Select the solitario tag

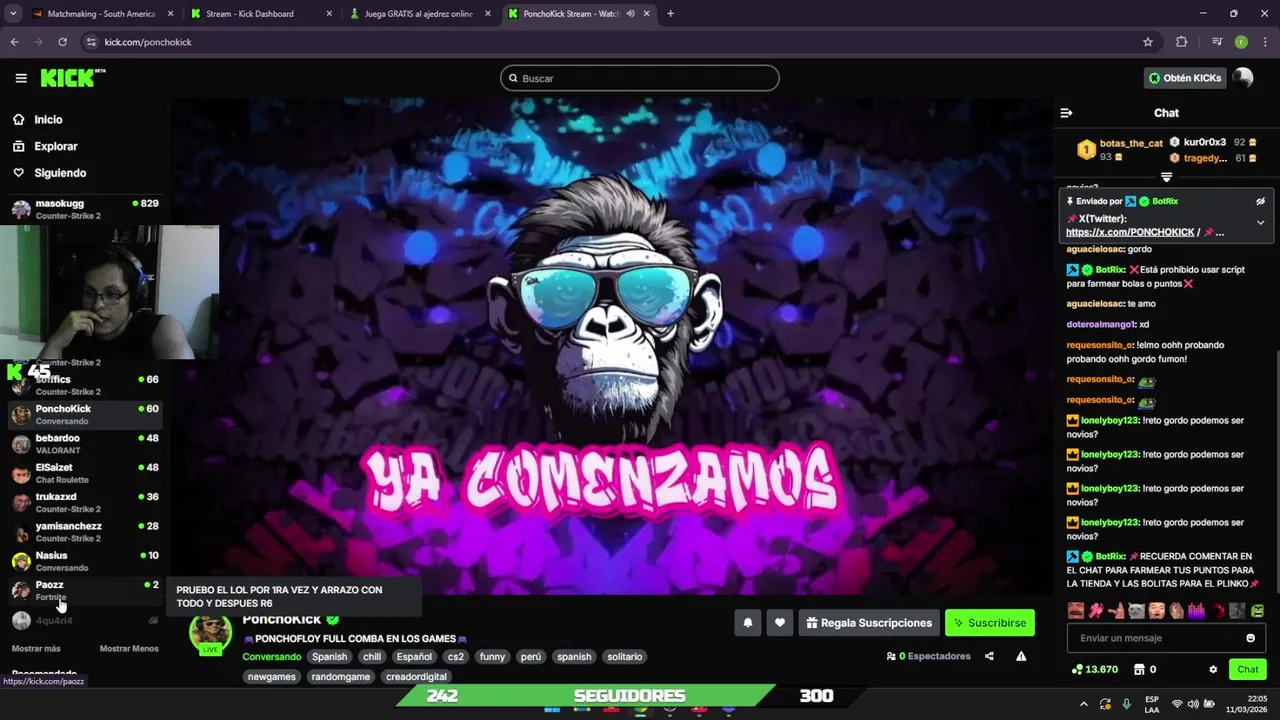coord(624,657)
